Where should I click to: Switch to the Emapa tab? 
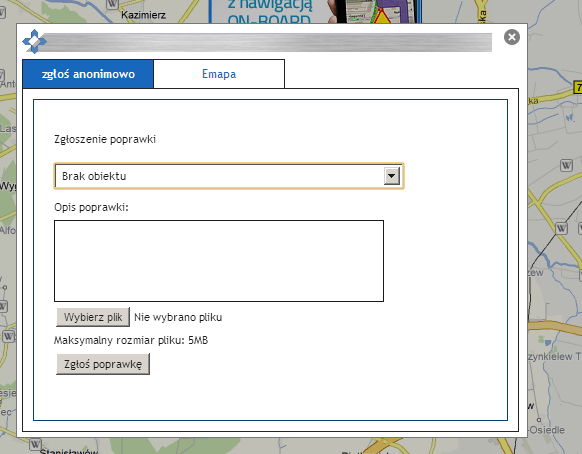pos(219,74)
